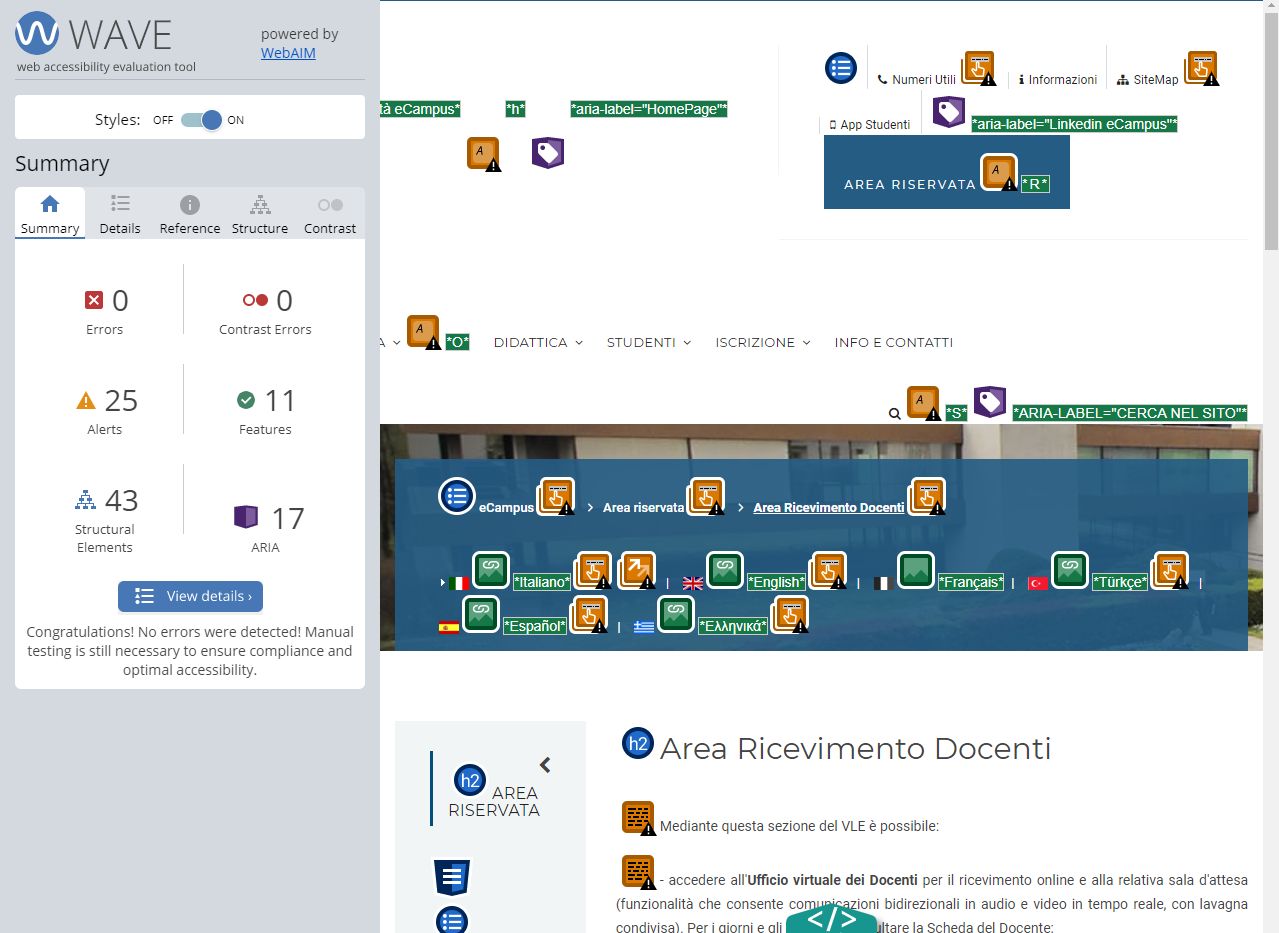
Task: Click the View details button
Action: coord(190,596)
